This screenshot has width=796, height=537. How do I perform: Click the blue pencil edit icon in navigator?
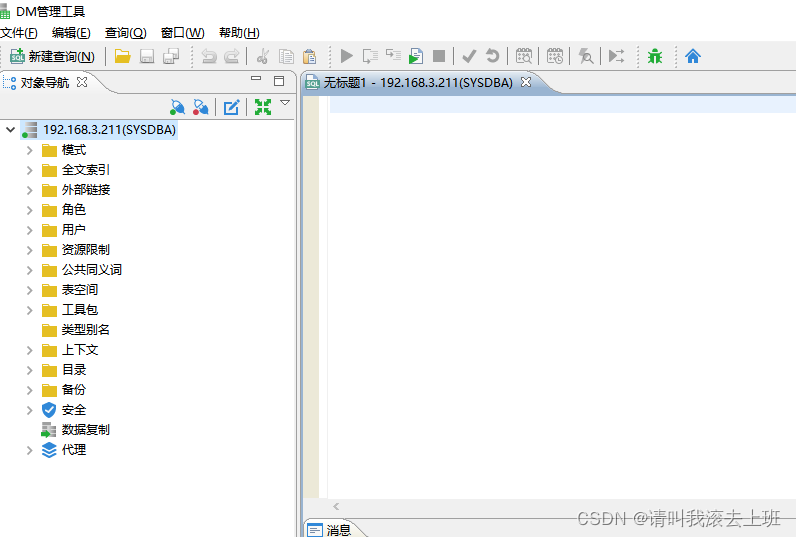click(231, 107)
